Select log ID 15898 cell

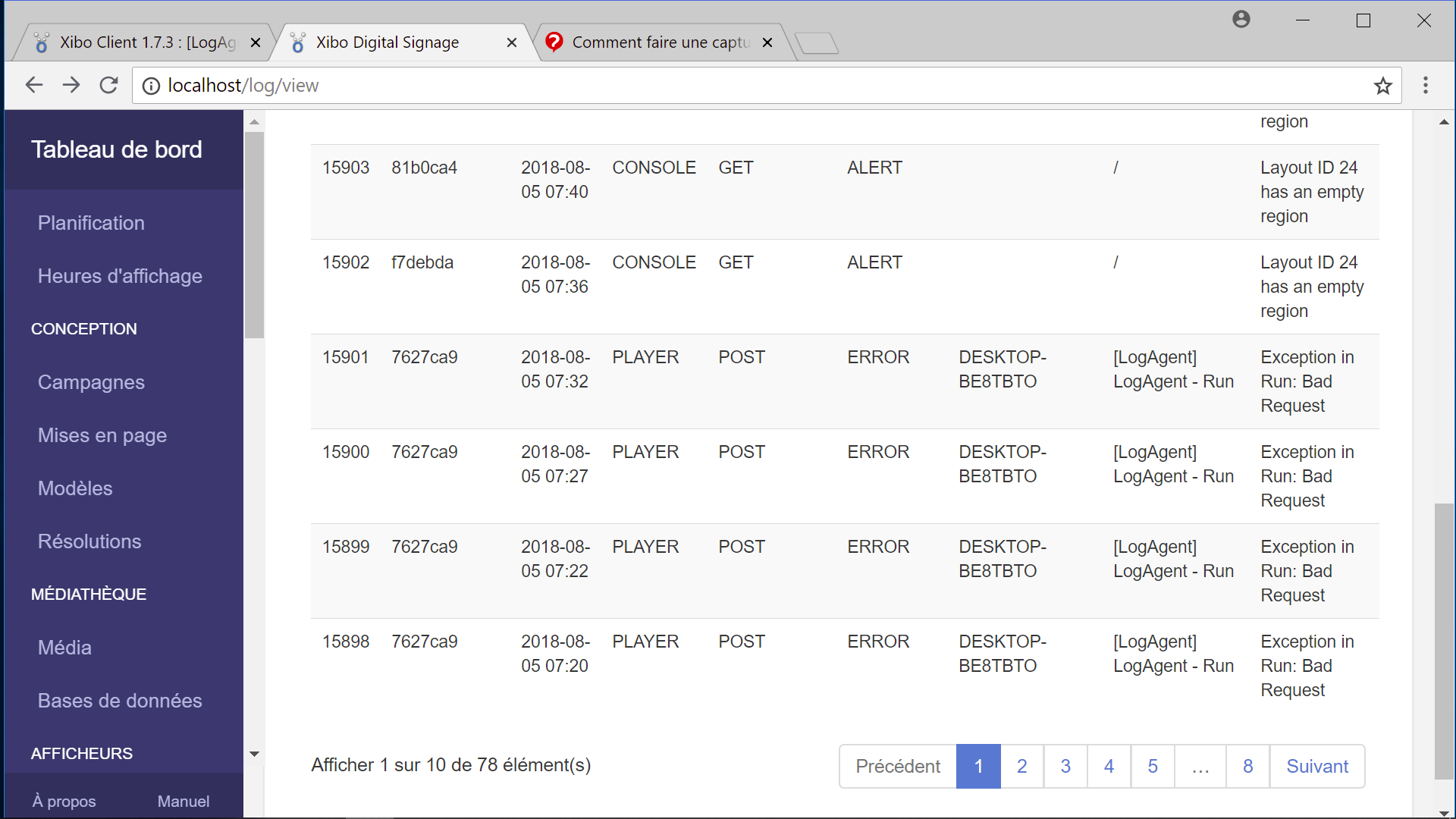tap(346, 642)
